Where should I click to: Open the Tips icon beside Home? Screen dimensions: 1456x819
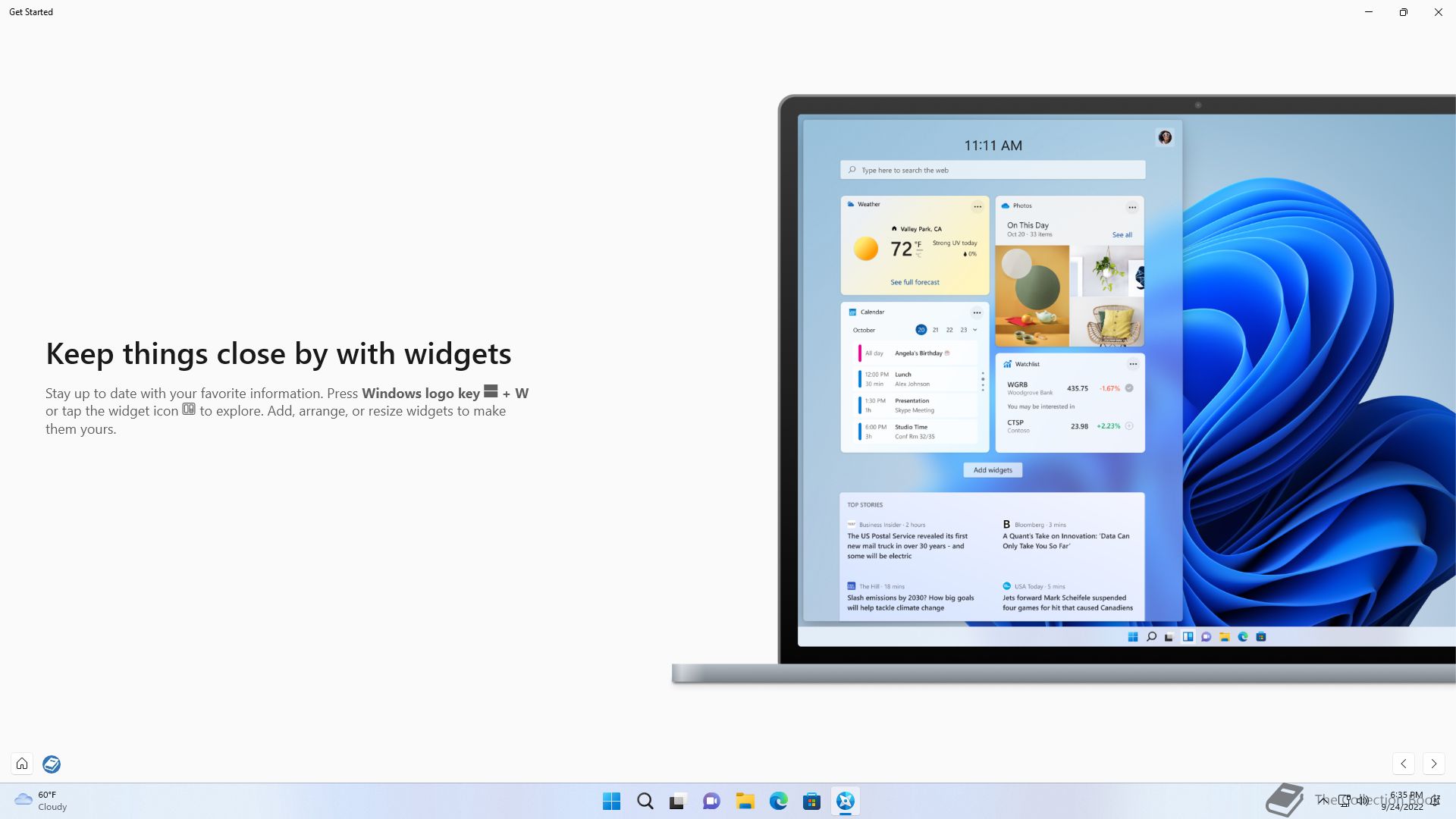[52, 764]
